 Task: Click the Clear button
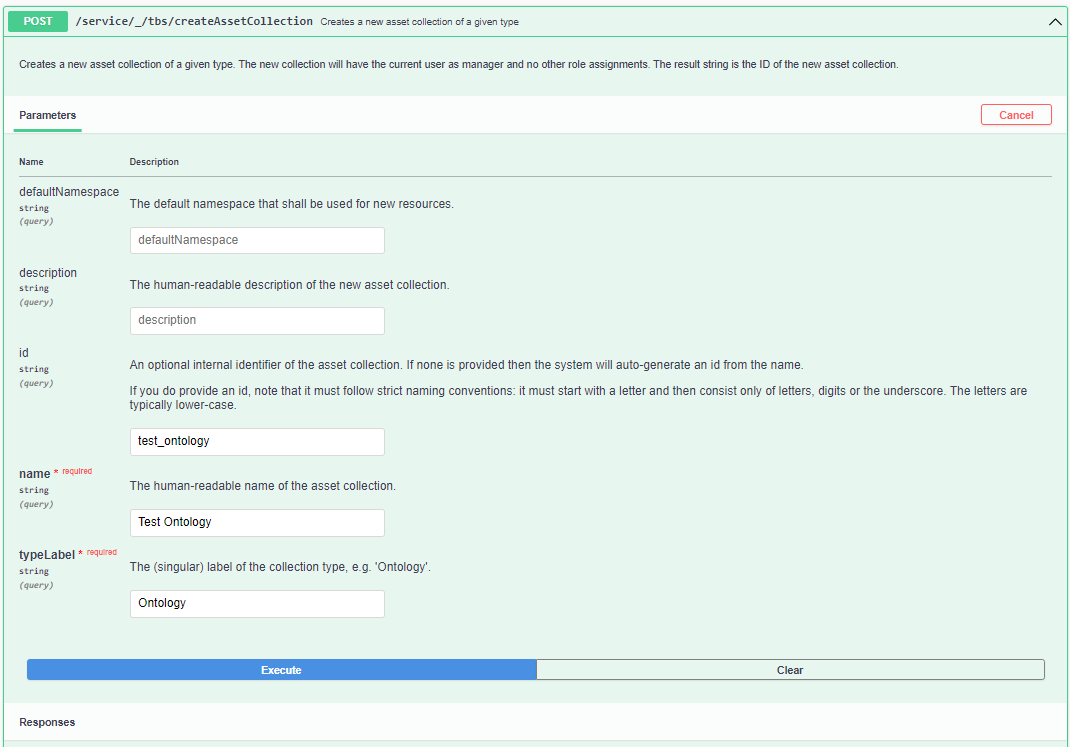790,669
